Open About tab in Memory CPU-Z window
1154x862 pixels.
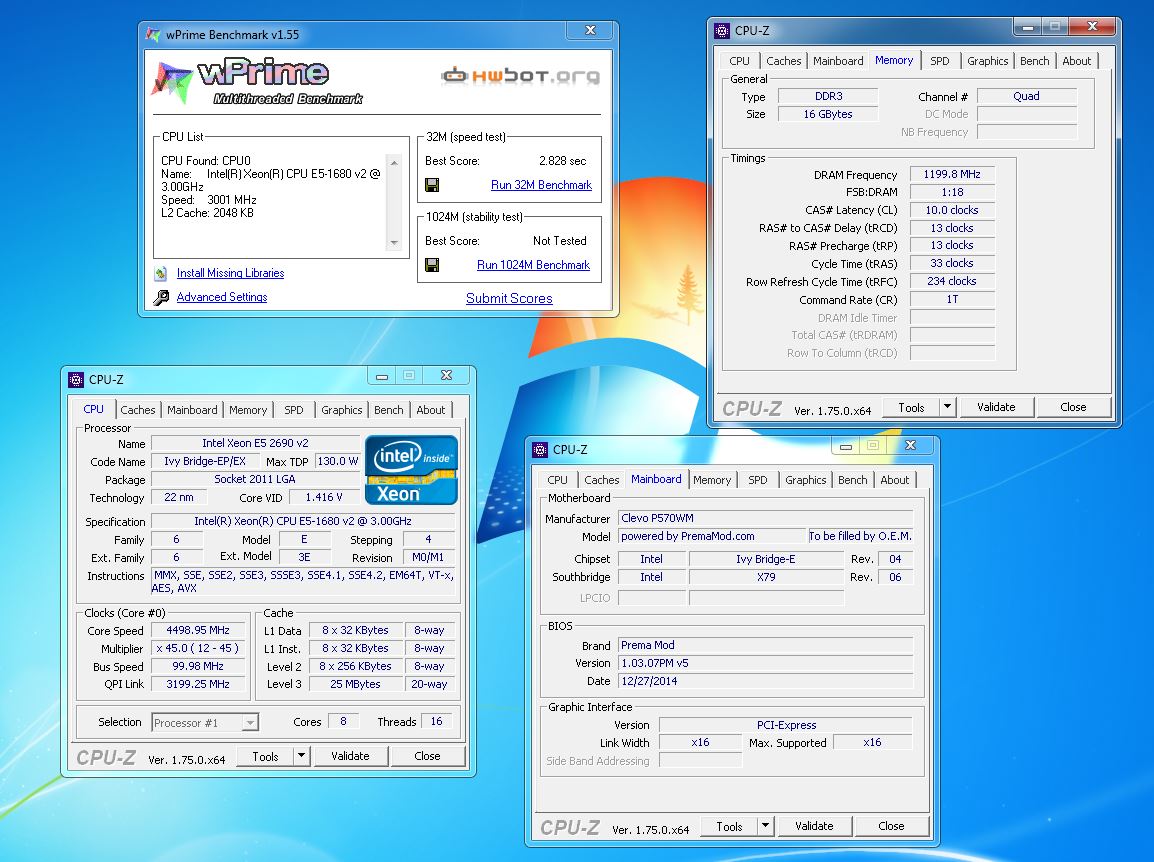click(1076, 61)
